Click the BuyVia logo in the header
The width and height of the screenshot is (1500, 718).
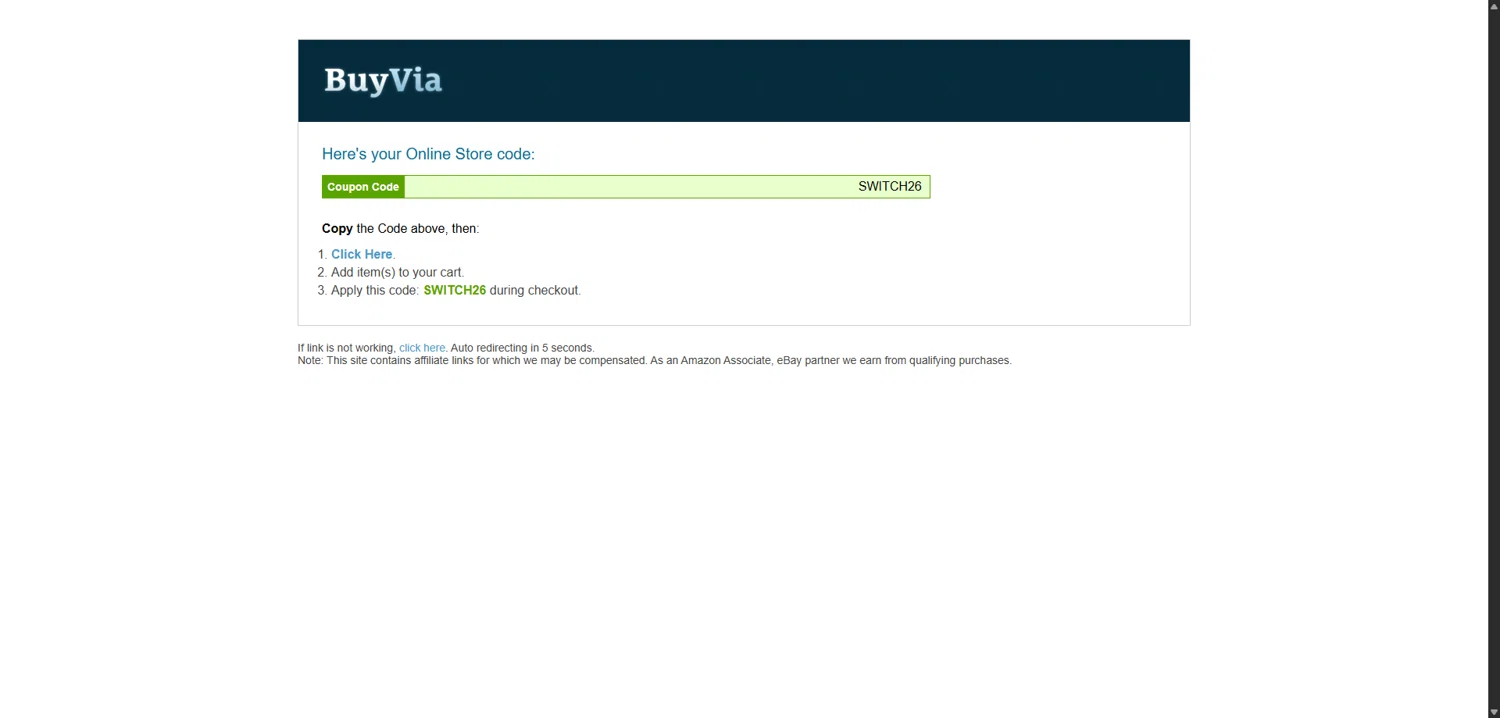[x=383, y=80]
